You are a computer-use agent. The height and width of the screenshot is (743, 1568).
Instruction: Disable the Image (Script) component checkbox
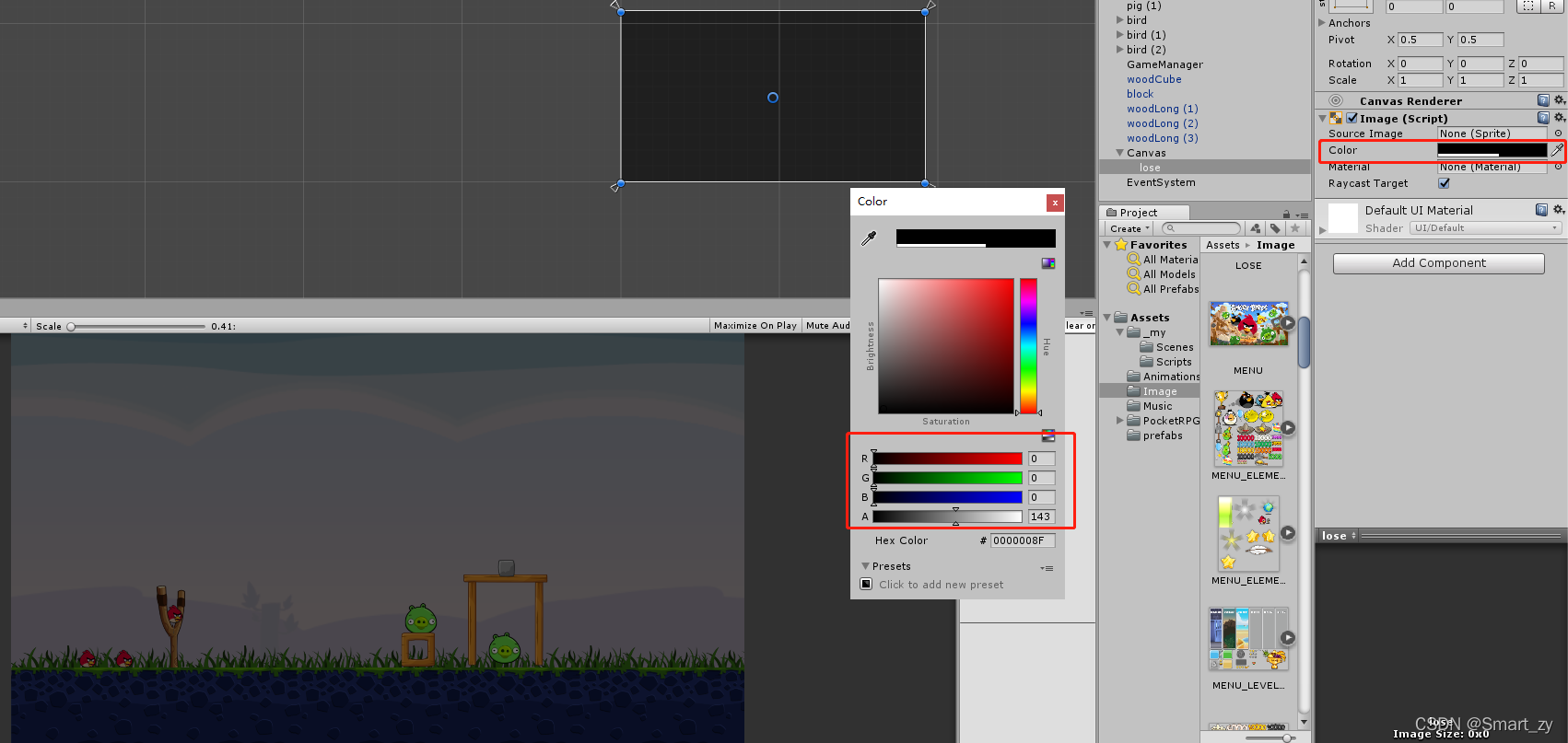point(1352,118)
